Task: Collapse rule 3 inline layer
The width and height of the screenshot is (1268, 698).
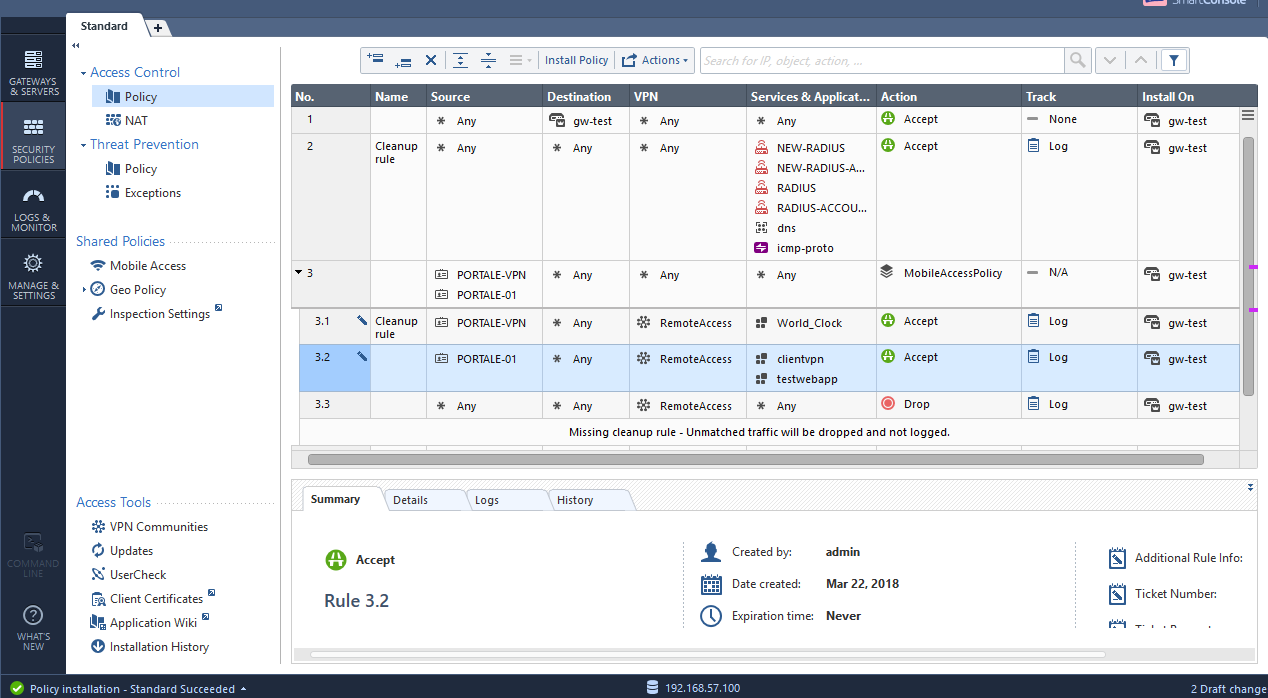Action: pos(299,272)
